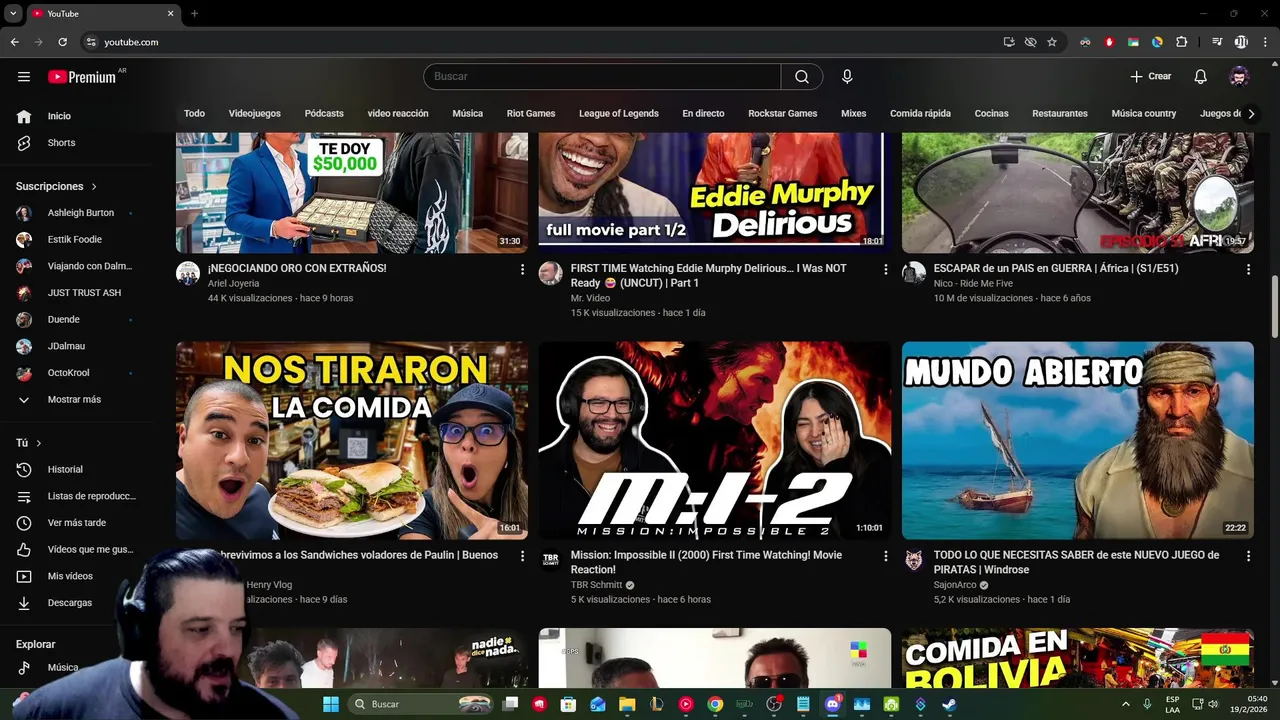Open SajonArco channel name link
Image resolution: width=1280 pixels, height=720 pixels.
point(955,585)
